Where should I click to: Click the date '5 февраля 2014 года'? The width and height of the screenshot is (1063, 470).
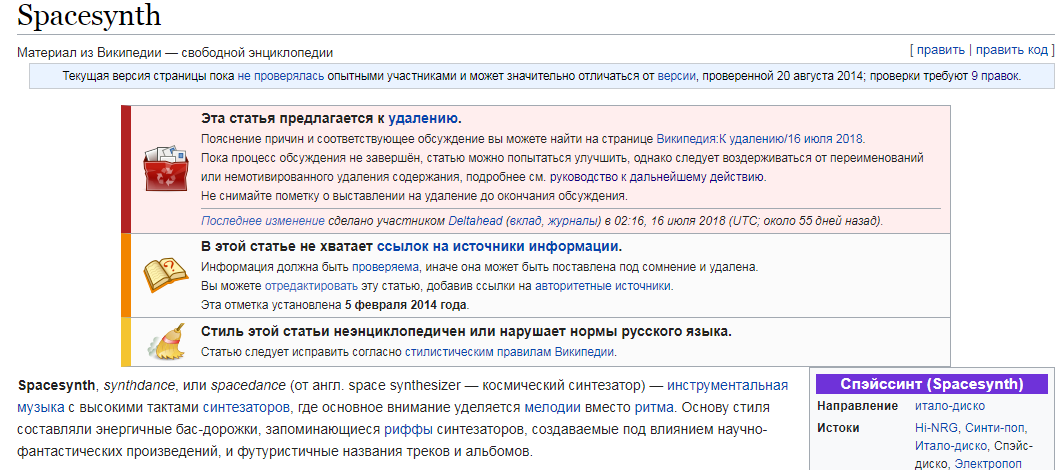pyautogui.click(x=405, y=305)
